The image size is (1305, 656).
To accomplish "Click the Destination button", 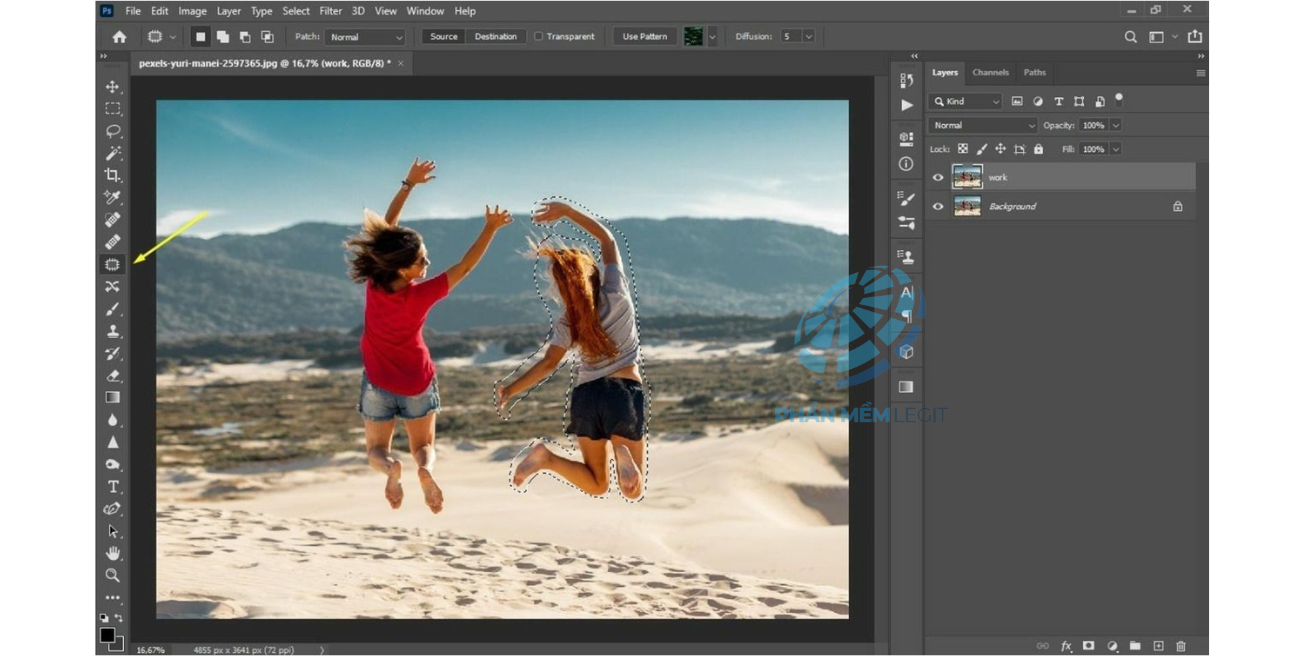I will pyautogui.click(x=496, y=37).
